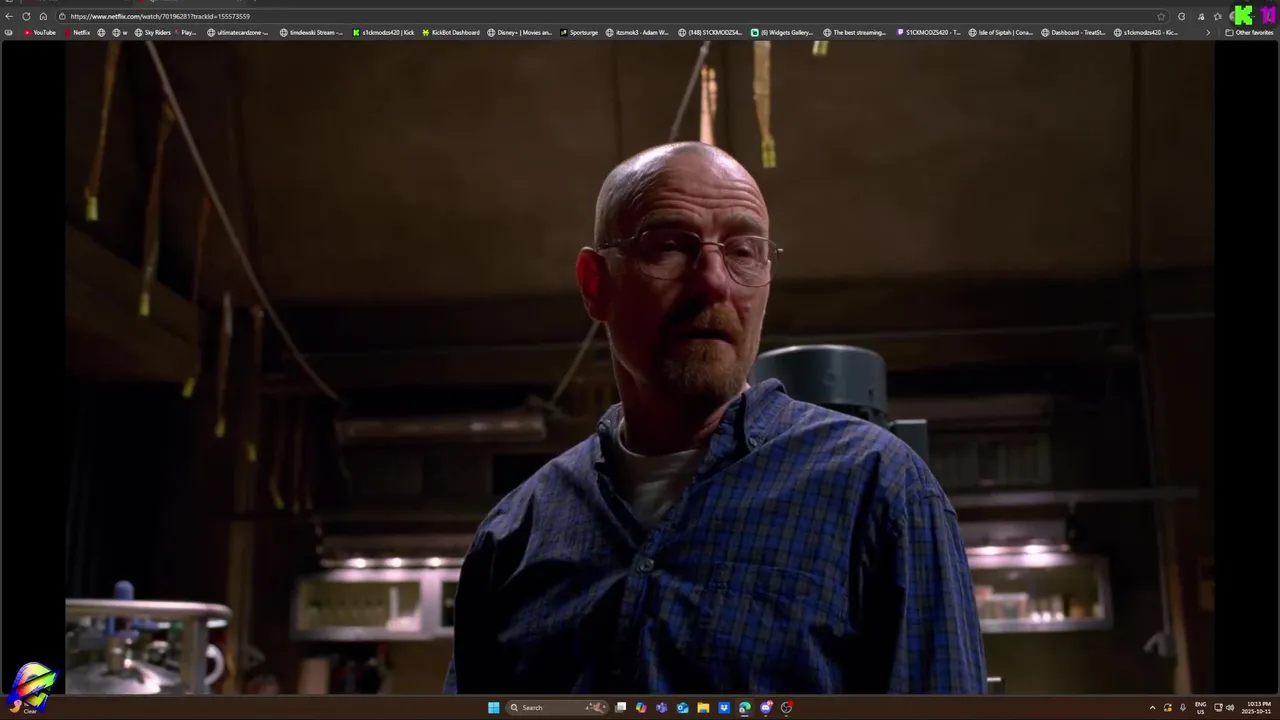This screenshot has height=720, width=1280.
Task: Switch the ENG US input language
Action: point(1200,708)
